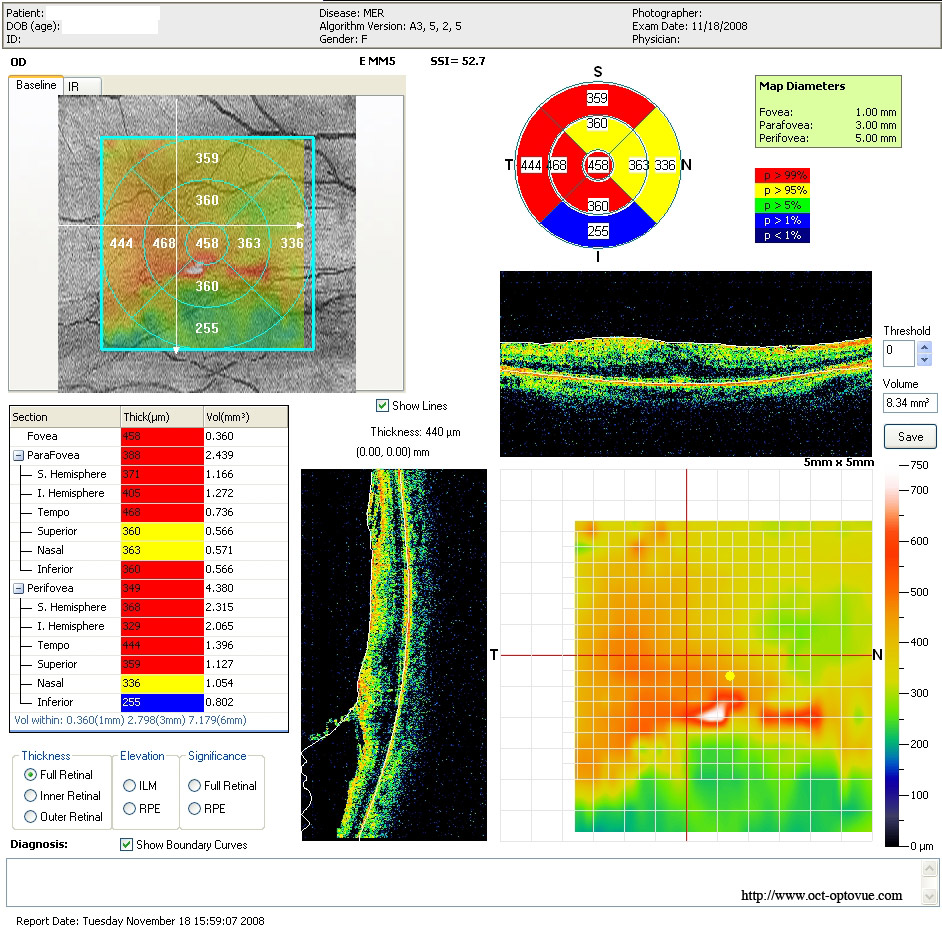Choose the Outer Retinal thickness option
The width and height of the screenshot is (942, 929).
(30, 817)
